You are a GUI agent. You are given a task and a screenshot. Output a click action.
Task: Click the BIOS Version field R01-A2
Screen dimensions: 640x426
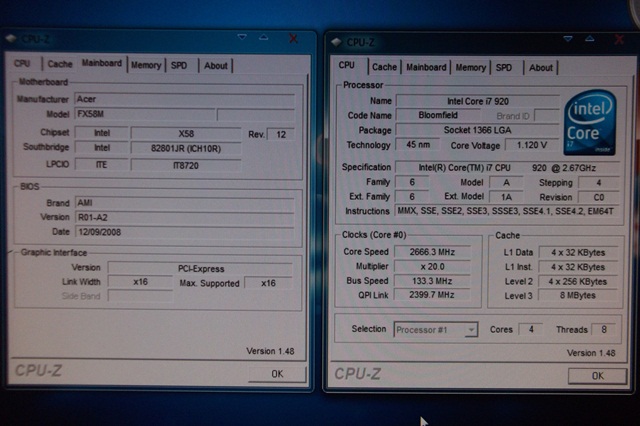click(x=185, y=216)
